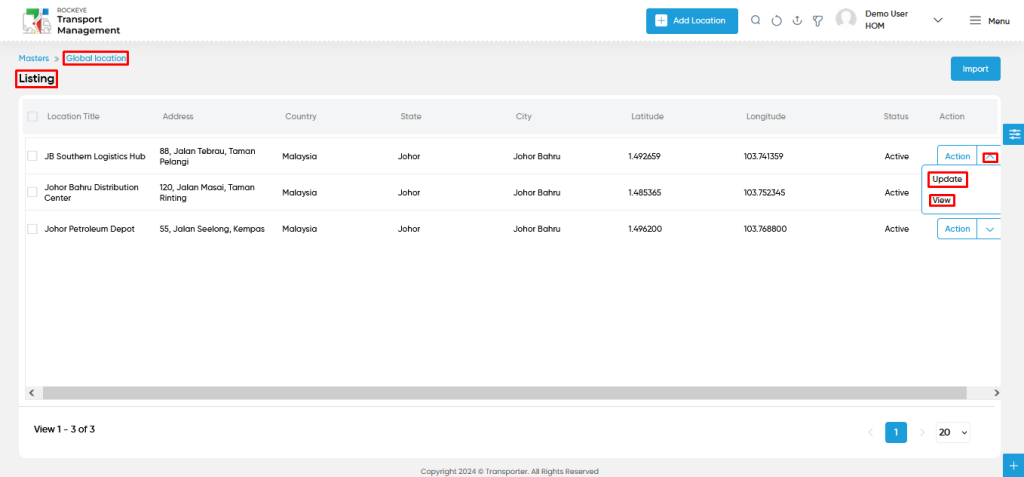
Task: Click the Import button
Action: pyautogui.click(x=976, y=69)
